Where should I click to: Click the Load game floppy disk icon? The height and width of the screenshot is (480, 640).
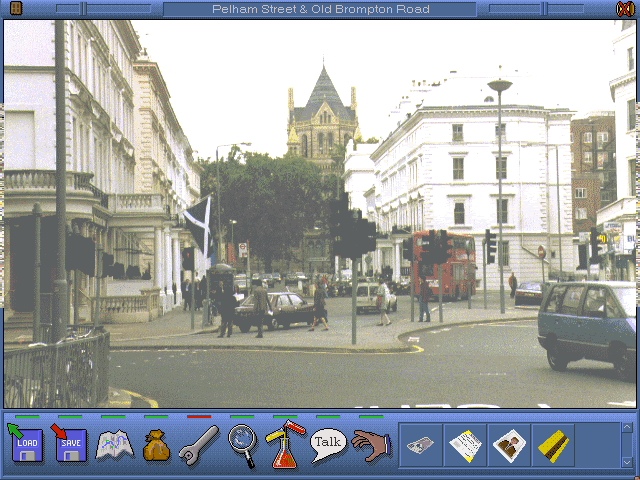[27, 443]
